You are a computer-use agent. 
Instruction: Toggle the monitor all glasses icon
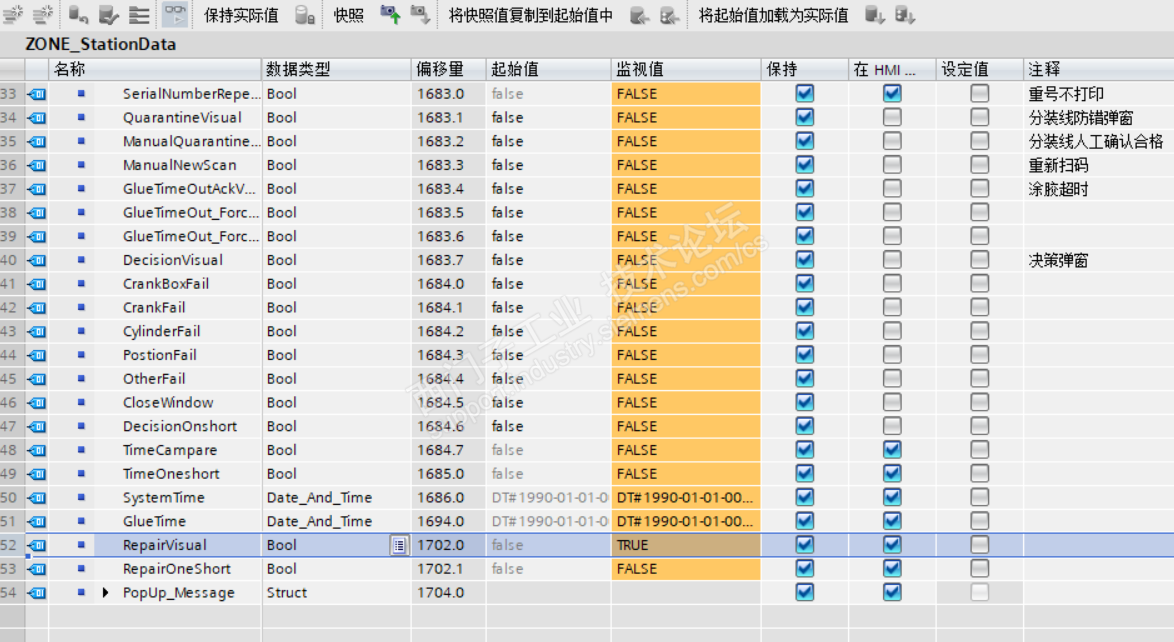tap(175, 14)
